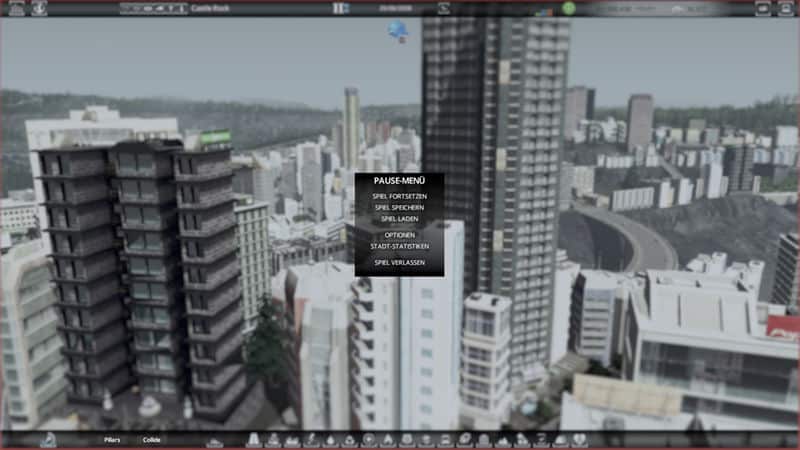
Task: Open Stadt-Statistiken from the pause menu
Action: point(398,246)
